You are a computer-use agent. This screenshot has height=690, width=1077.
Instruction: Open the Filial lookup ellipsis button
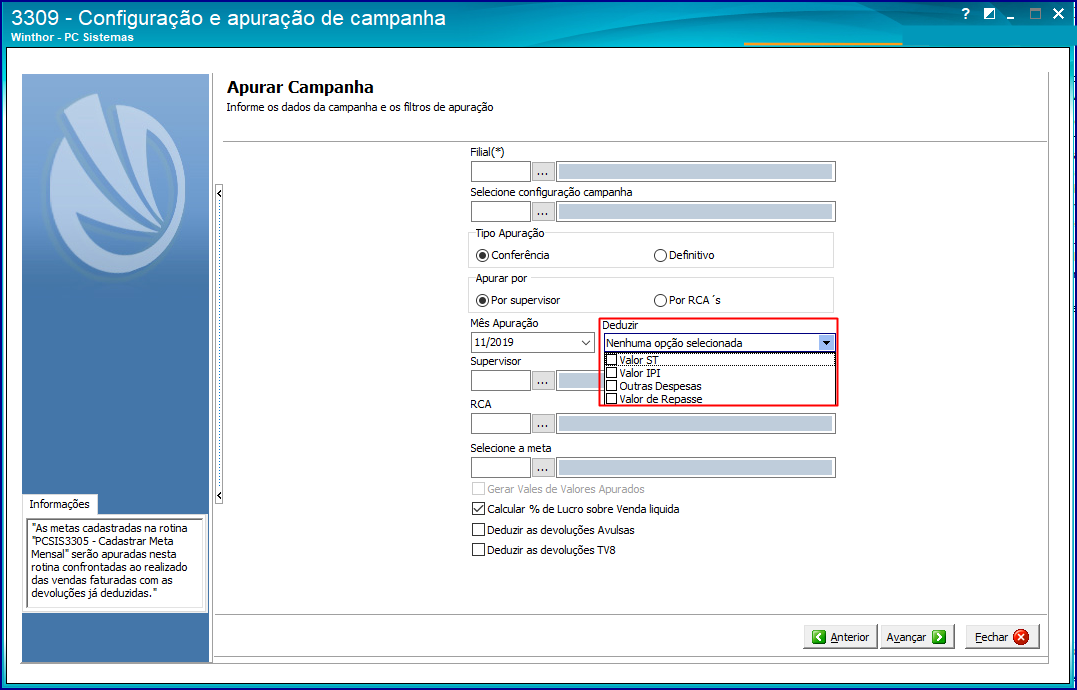(x=543, y=172)
